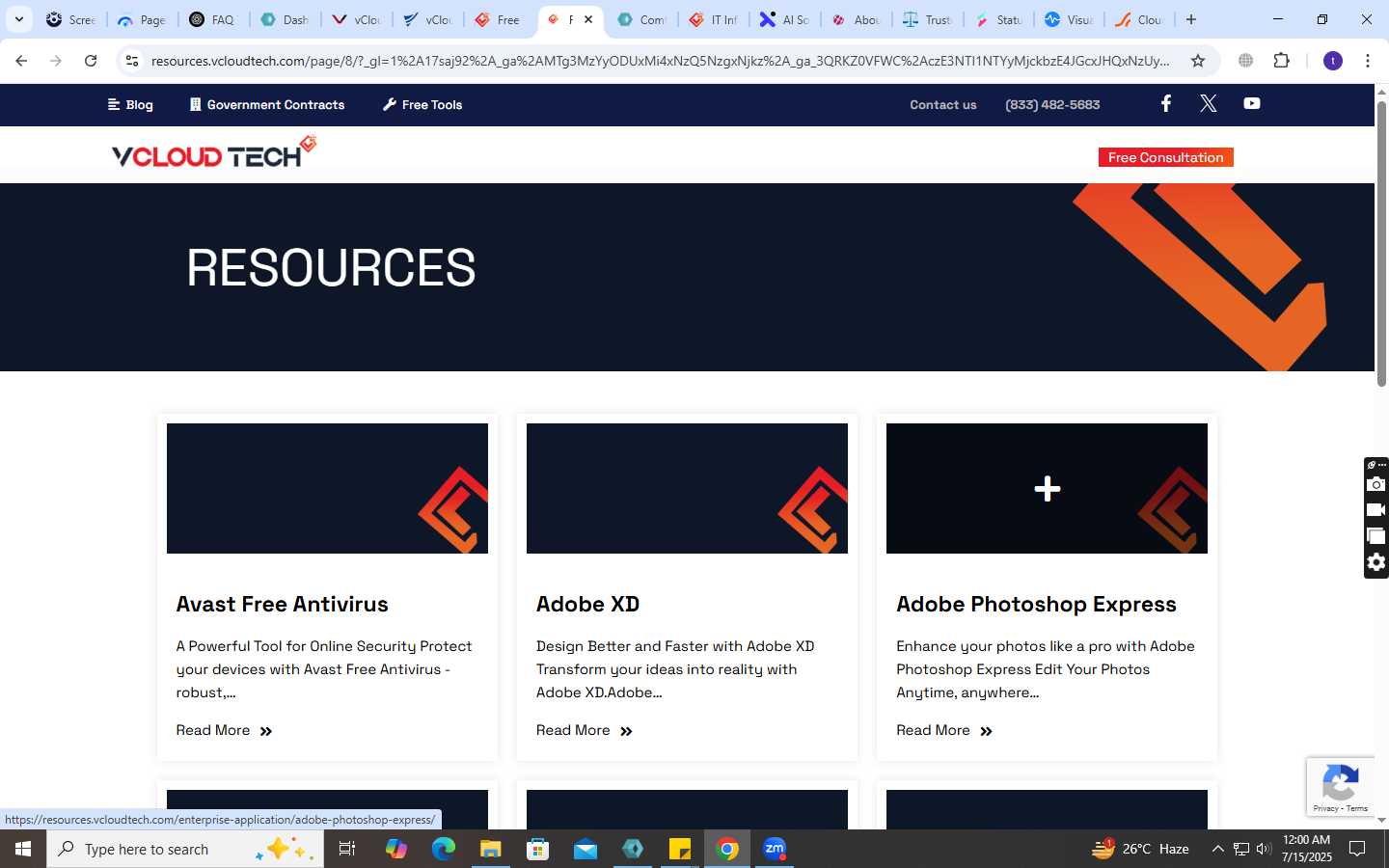Open the side widget gallery icon
1389x868 pixels.
(x=1376, y=536)
